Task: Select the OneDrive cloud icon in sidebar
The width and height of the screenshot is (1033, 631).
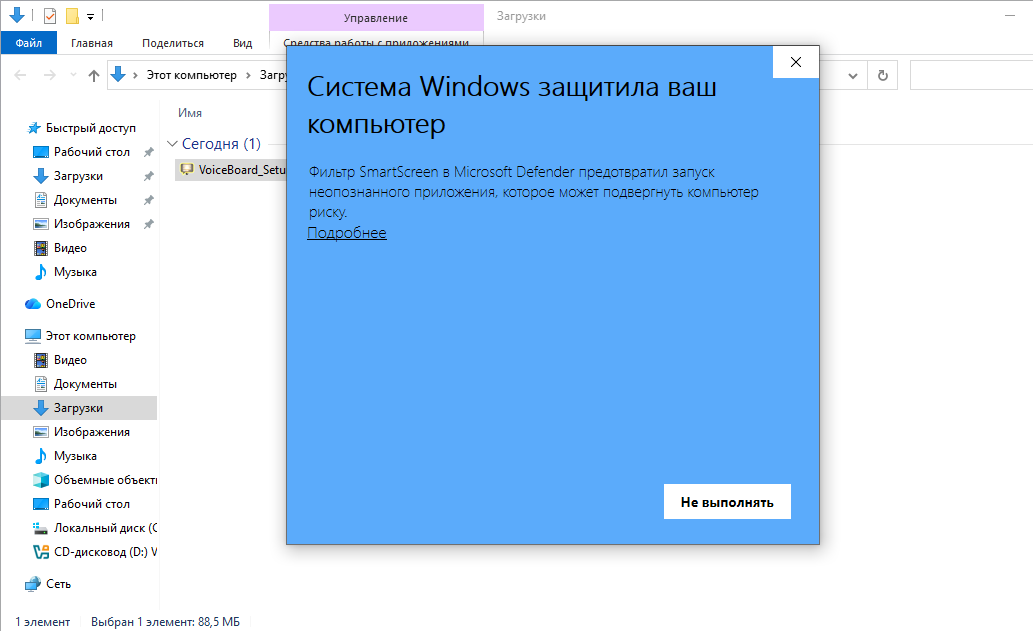Action: 34,303
